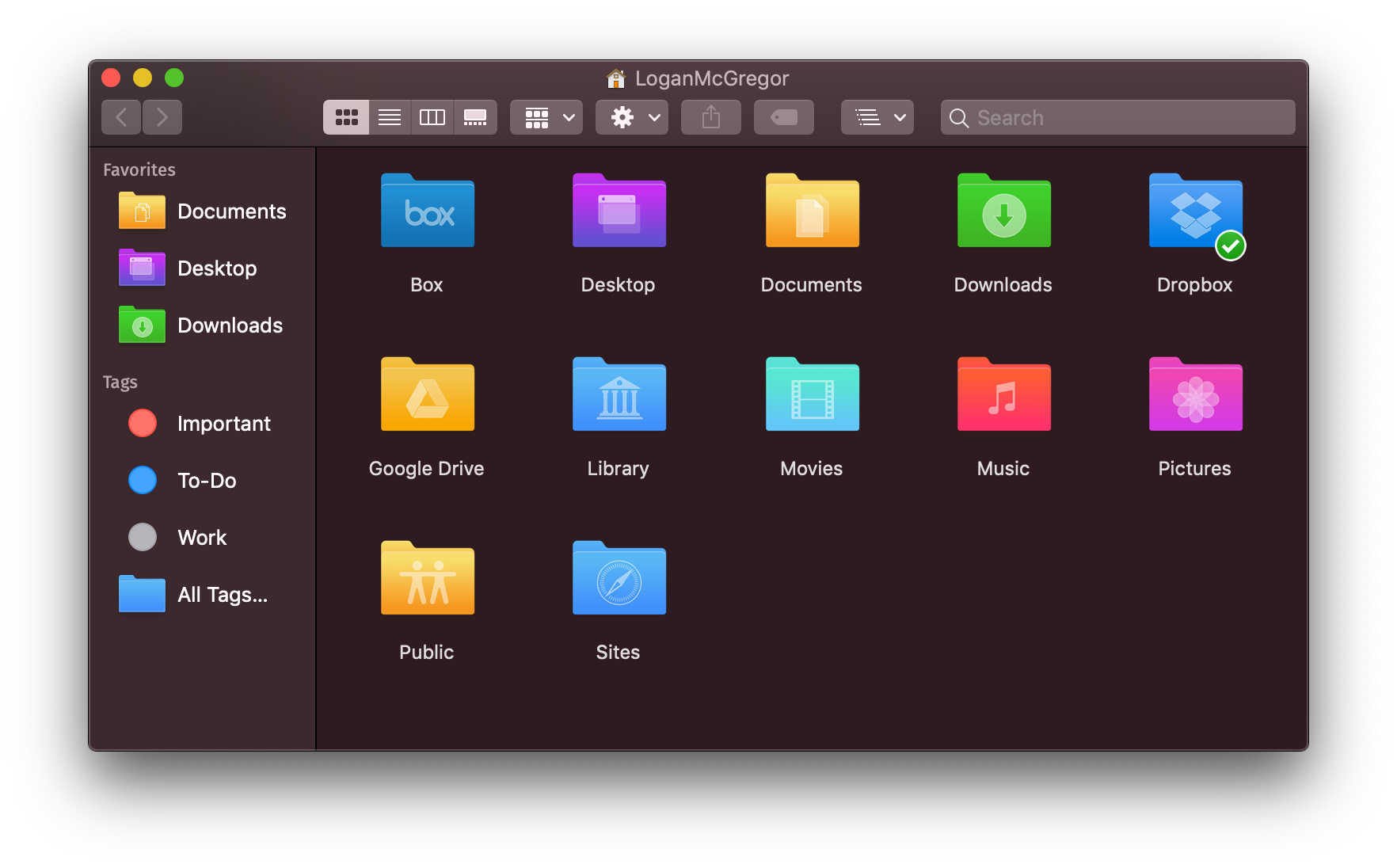The height and width of the screenshot is (868, 1397).
Task: Select the Important tag in sidebar
Action: 224,423
